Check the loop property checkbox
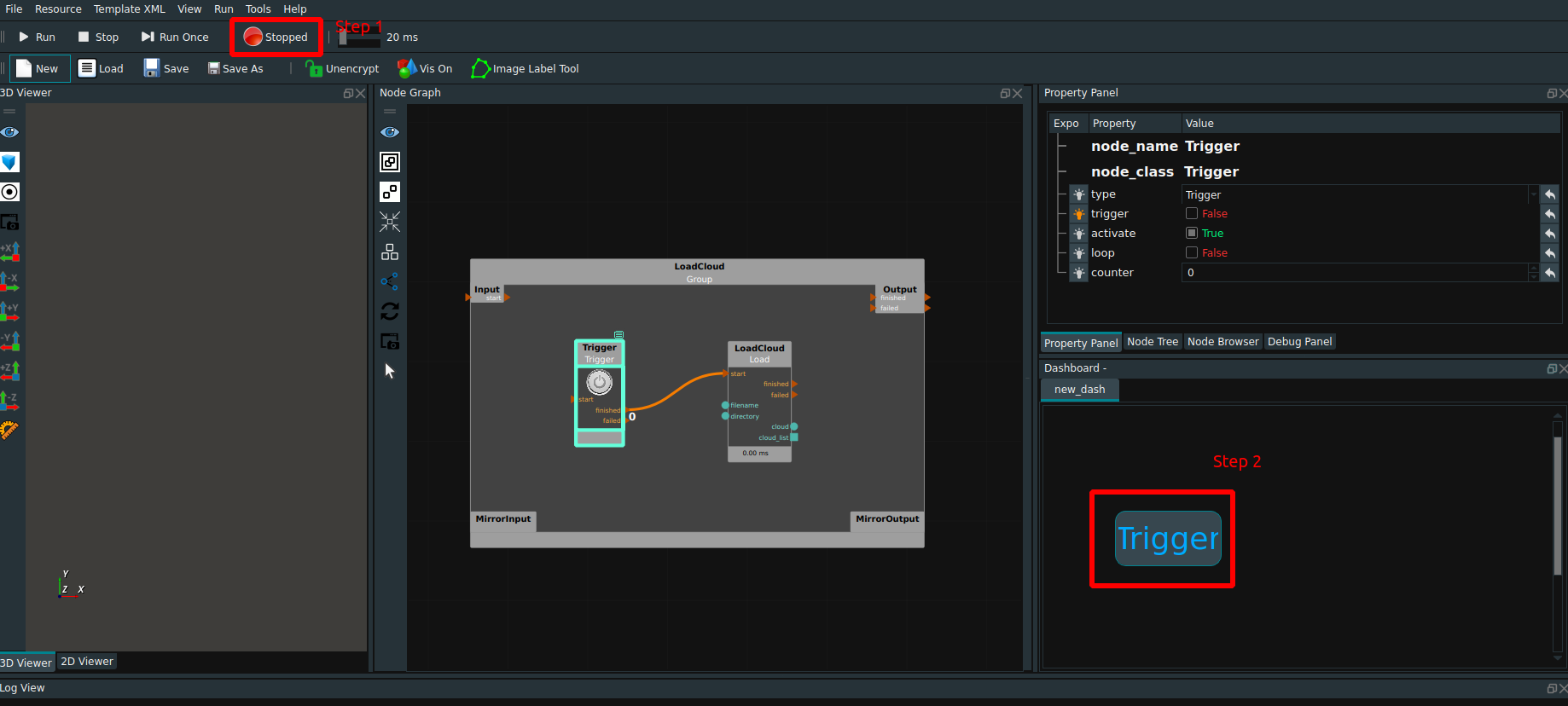The height and width of the screenshot is (706, 1568). 1192,252
